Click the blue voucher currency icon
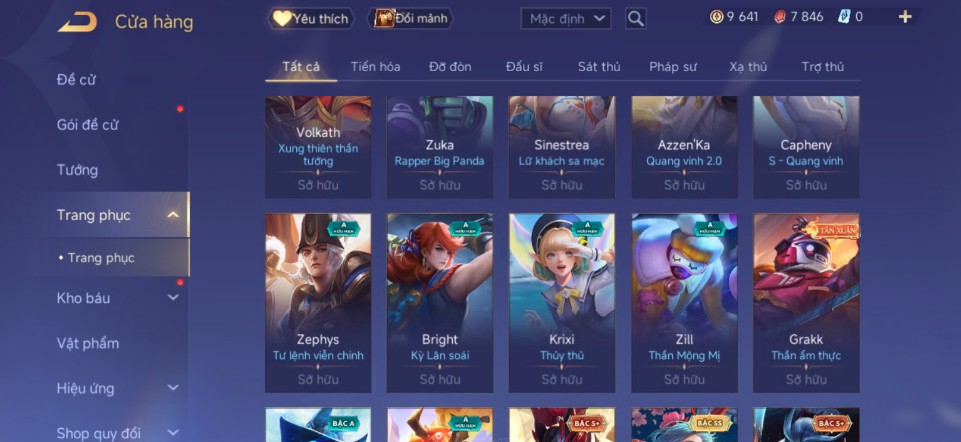This screenshot has width=961, height=442. tap(843, 17)
